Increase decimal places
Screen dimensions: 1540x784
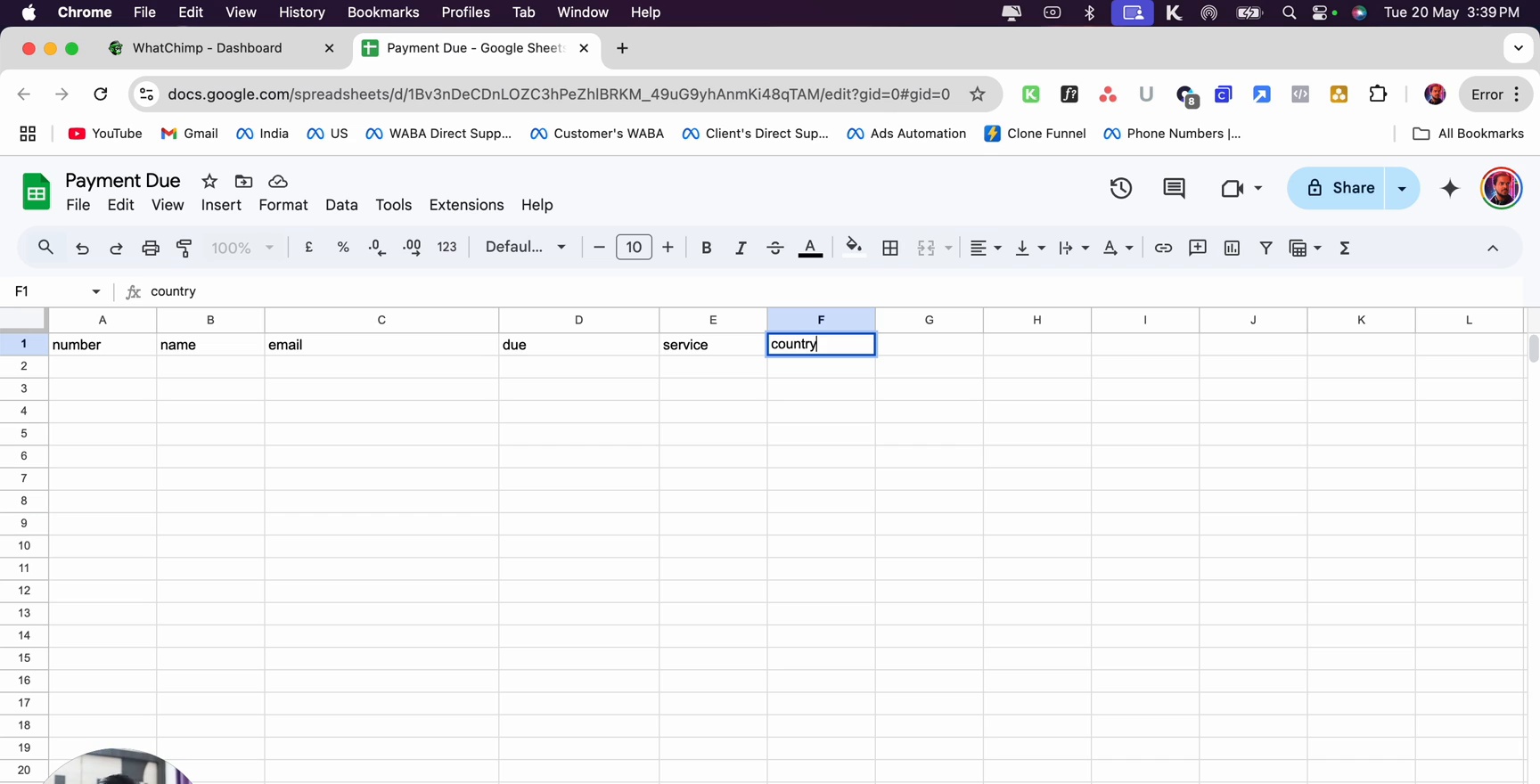[x=412, y=248]
